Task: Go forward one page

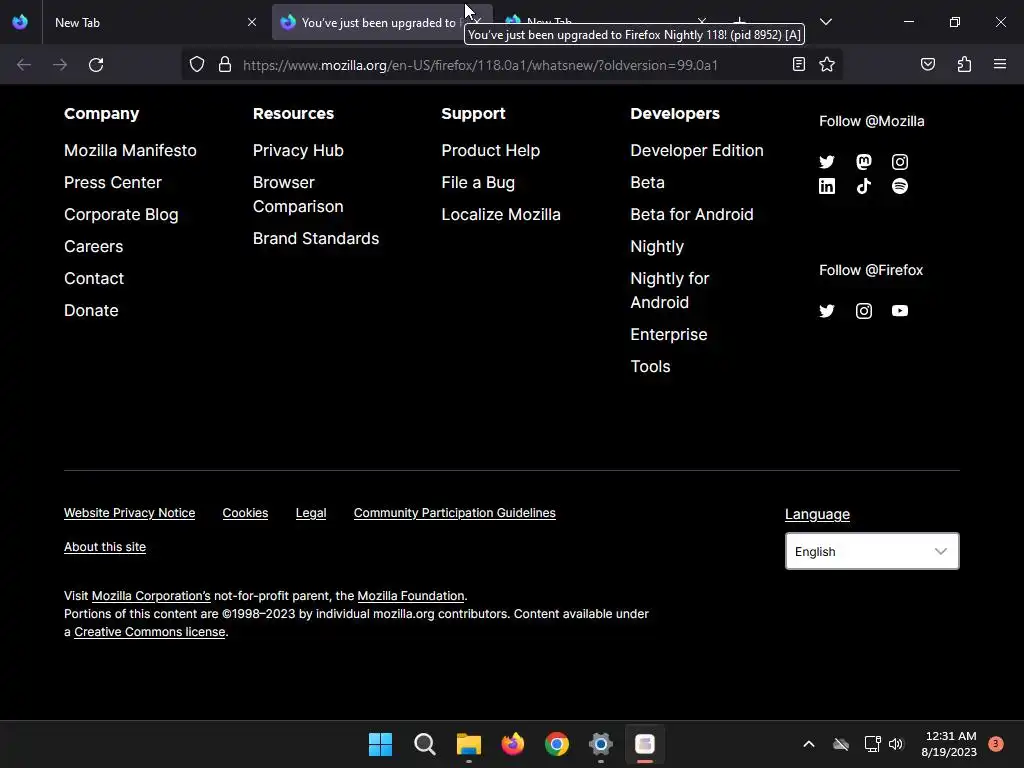Action: point(60,65)
